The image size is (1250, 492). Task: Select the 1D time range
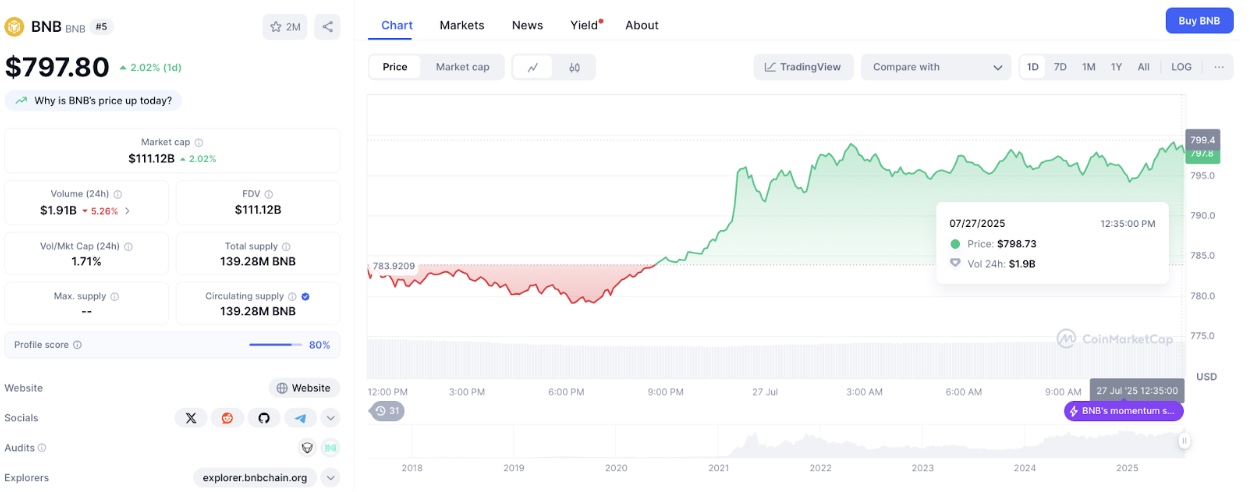click(1033, 67)
